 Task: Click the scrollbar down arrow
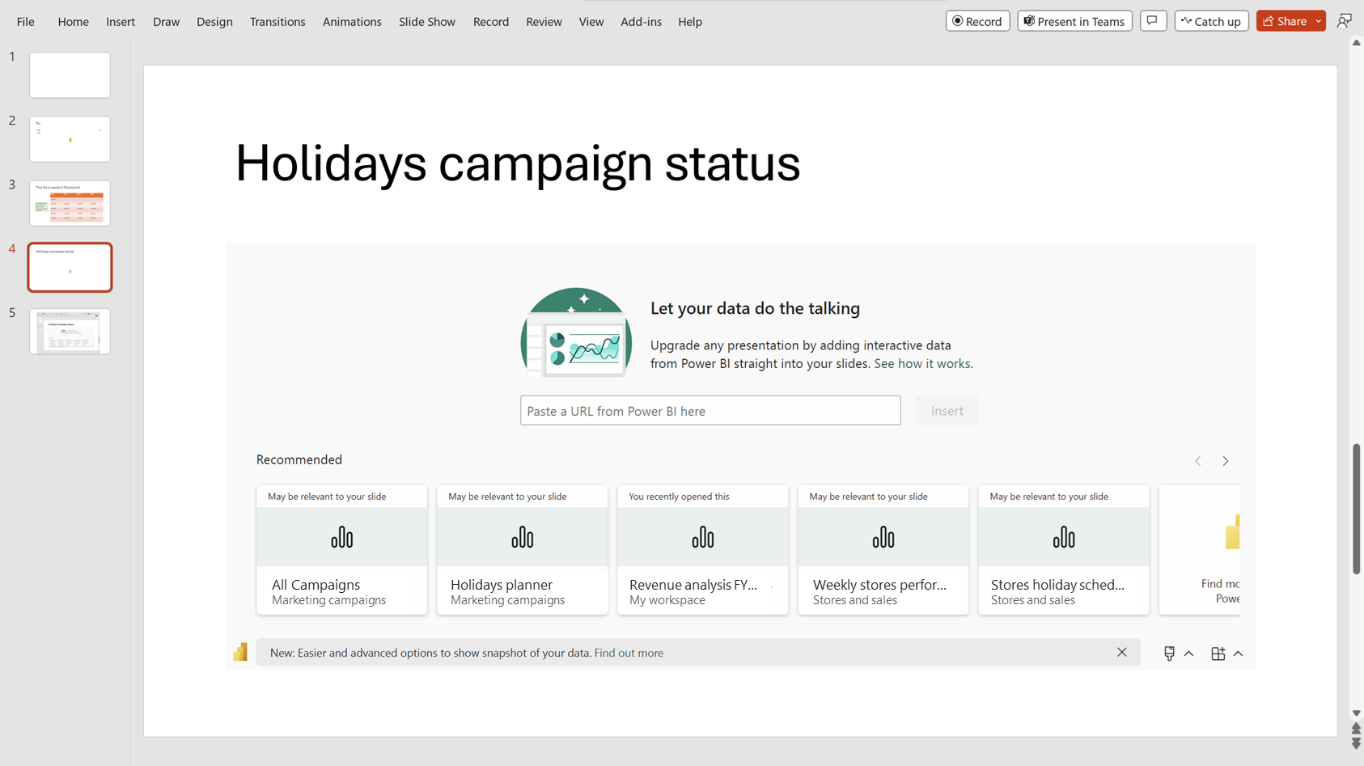1356,713
